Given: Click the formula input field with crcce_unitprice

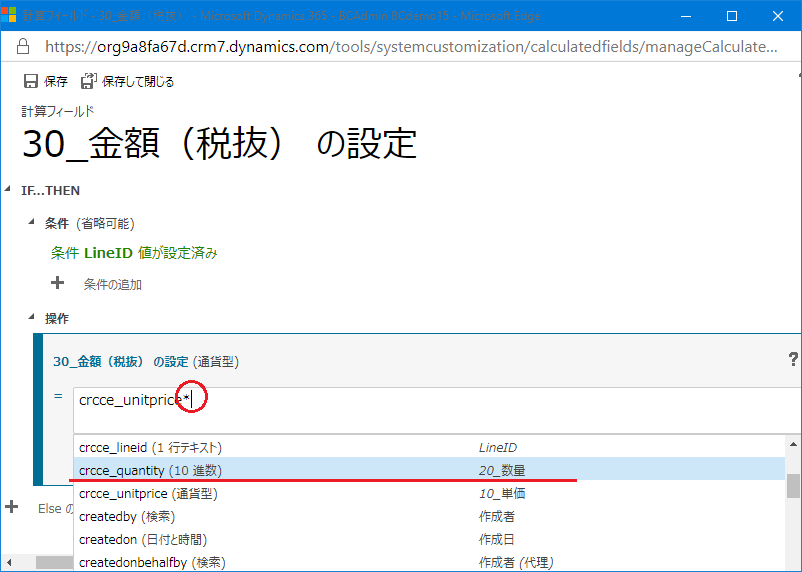Looking at the screenshot, I should (x=437, y=410).
